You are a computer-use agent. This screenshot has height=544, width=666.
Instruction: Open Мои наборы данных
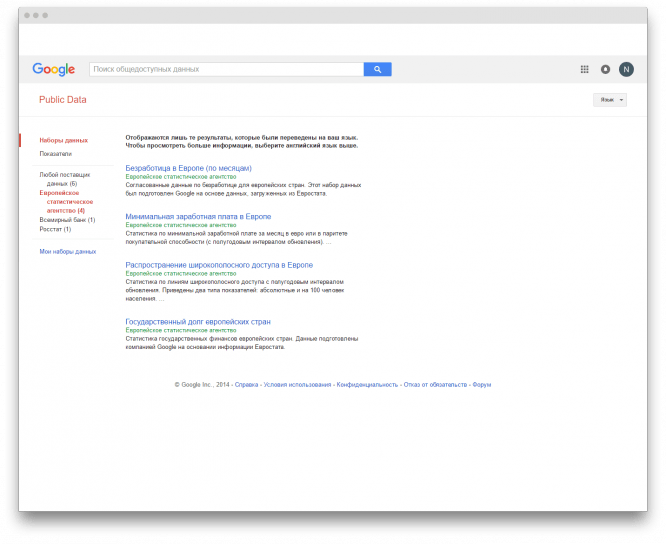(x=68, y=252)
